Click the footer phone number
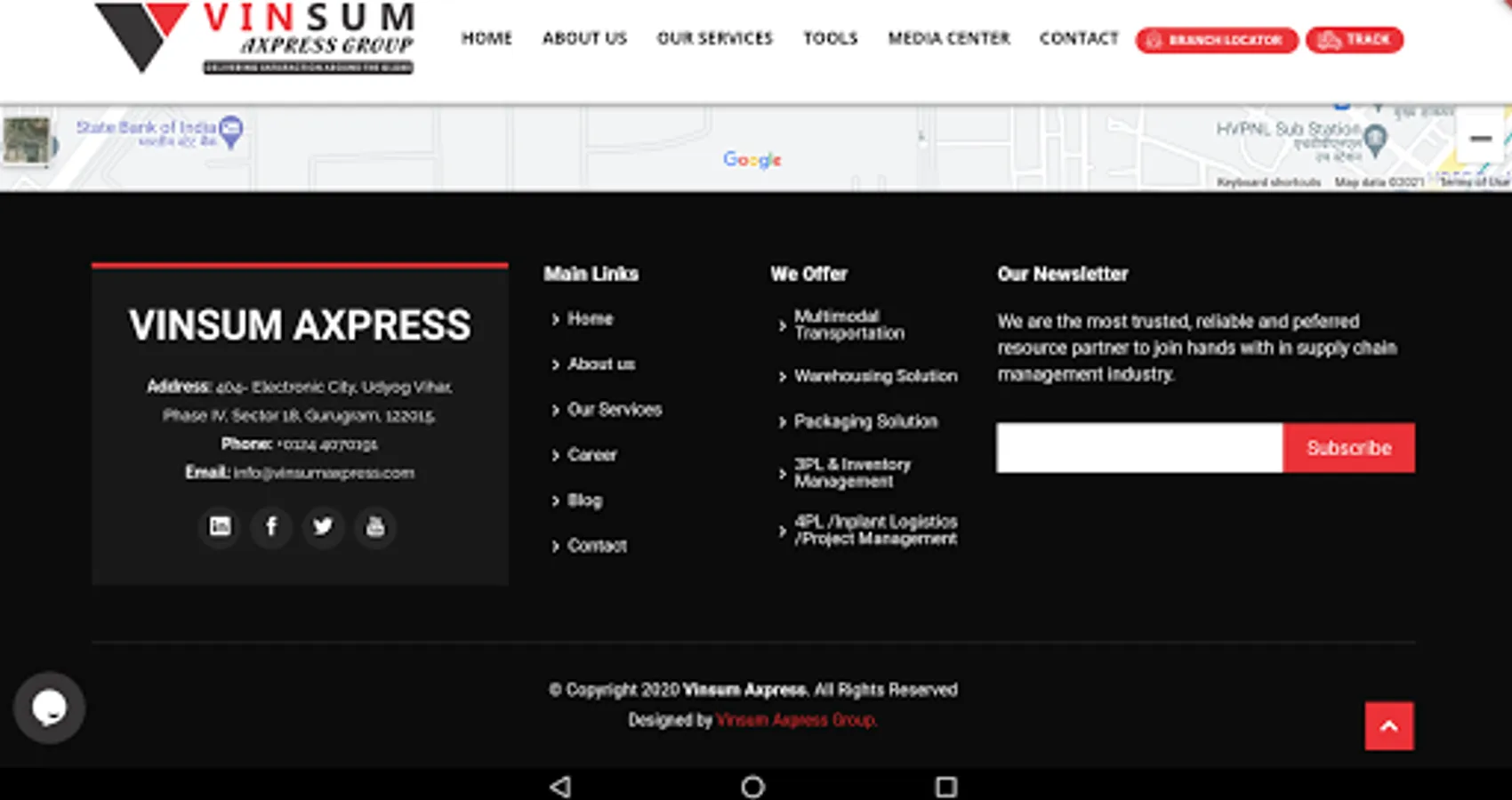Viewport: 1512px width, 800px height. 327,444
